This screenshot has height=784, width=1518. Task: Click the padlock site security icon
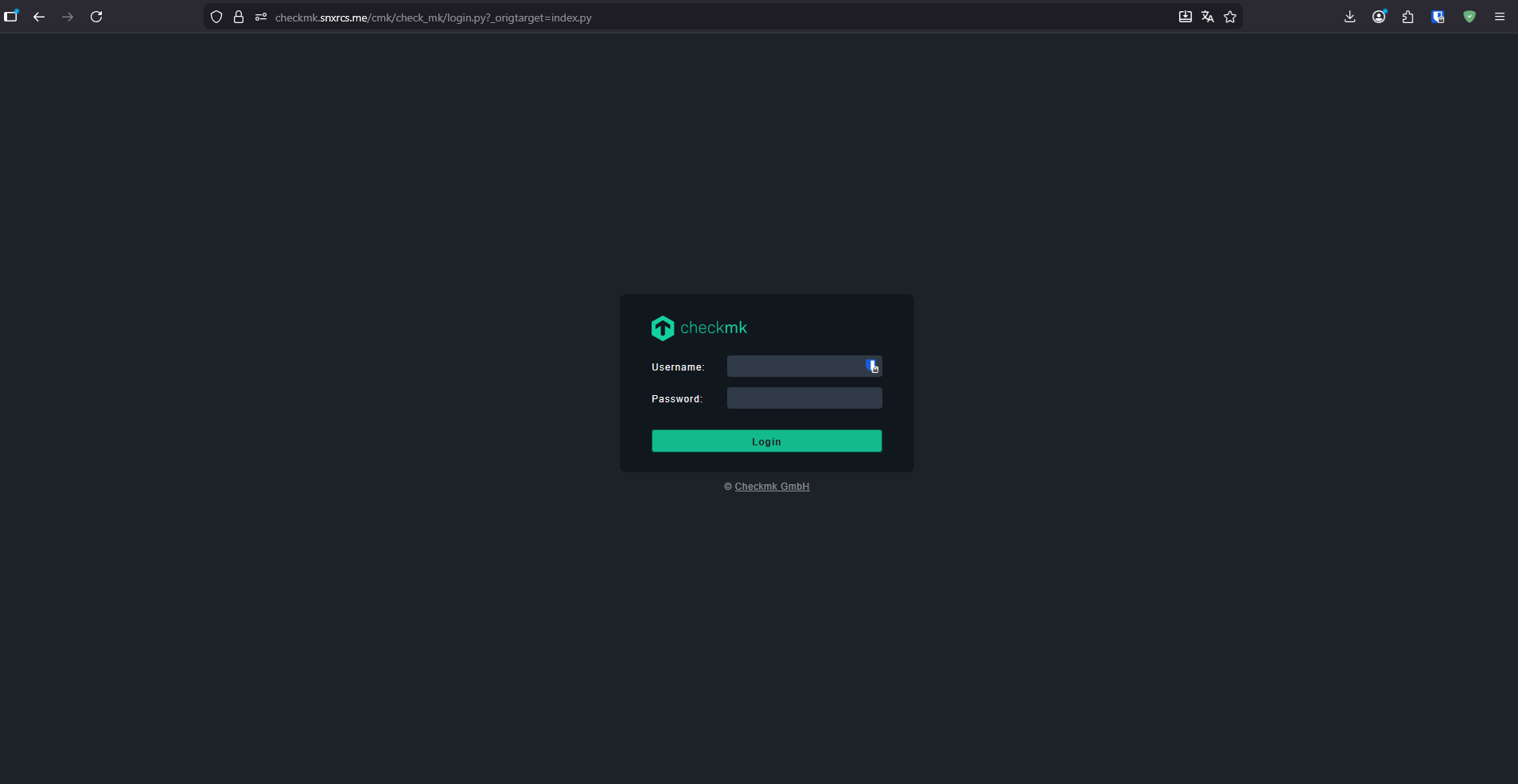(x=239, y=17)
